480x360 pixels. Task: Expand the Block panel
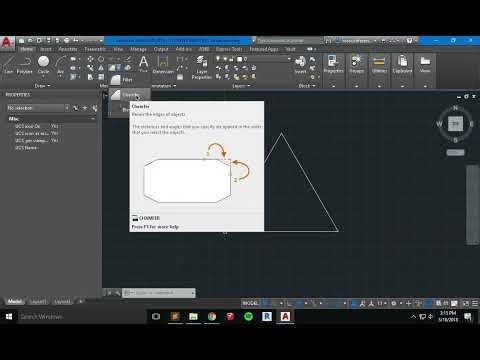pyautogui.click(x=306, y=86)
